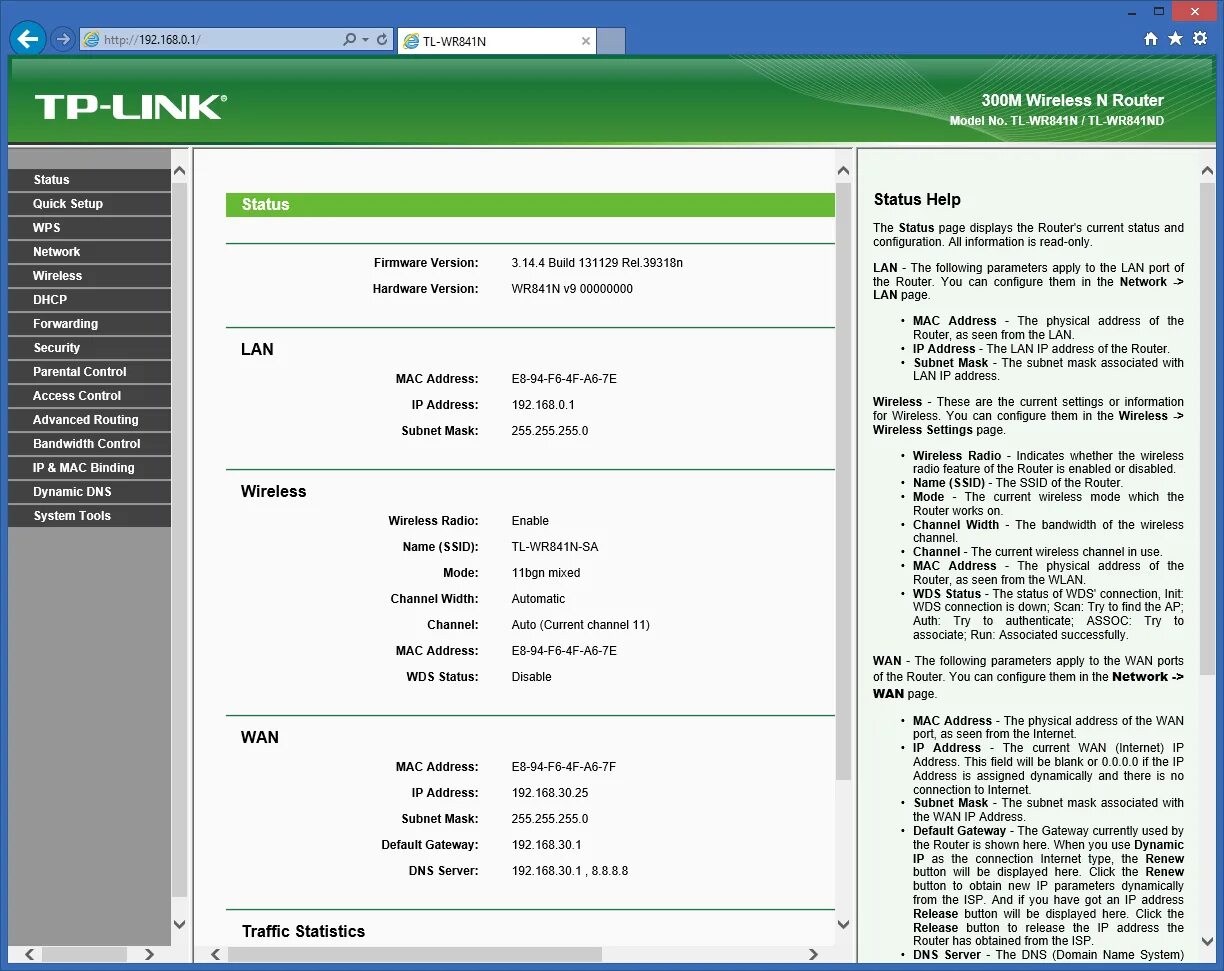The image size is (1224, 971).
Task: Click Auto (Current channel 11) value
Action: [581, 625]
